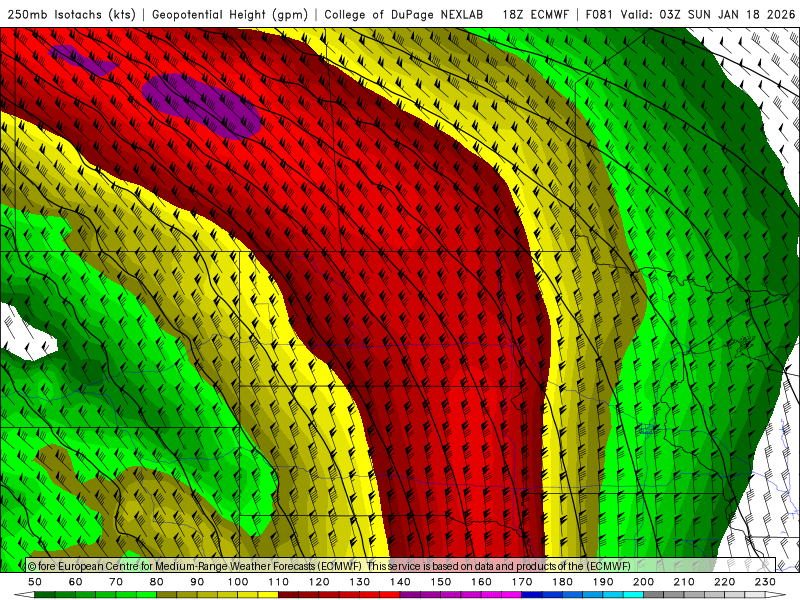
Task: Select the dark purple 140-145 knot legend swatch
Action: point(410,595)
